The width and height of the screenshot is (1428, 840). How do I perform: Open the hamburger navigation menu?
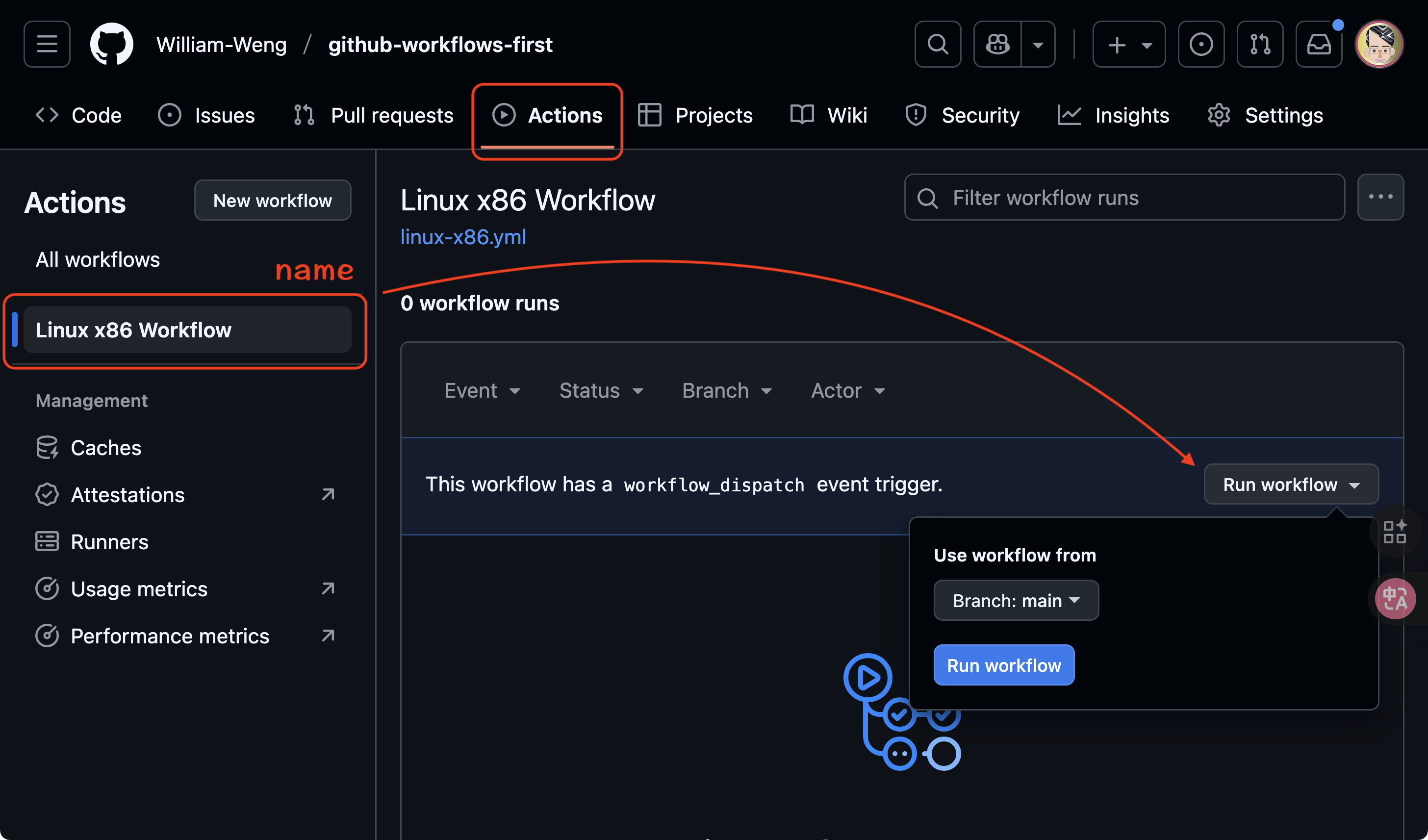click(47, 44)
